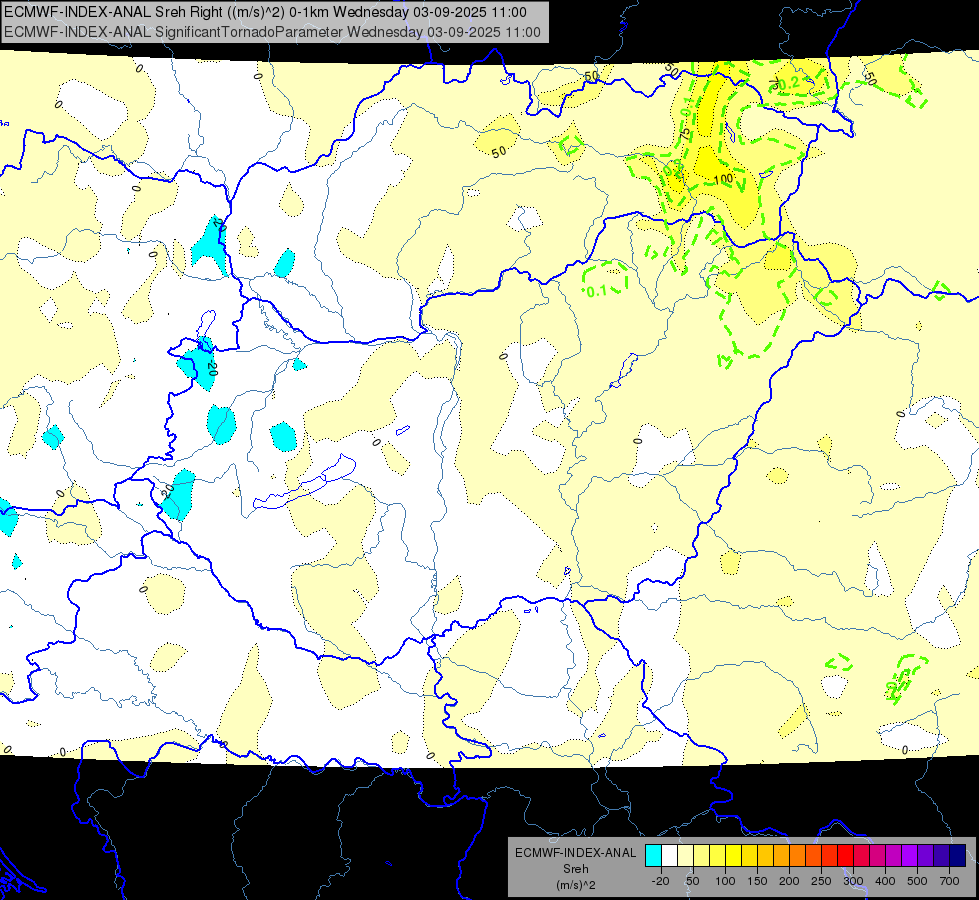Click the legend scale value 300
This screenshot has height=900, width=979.
(x=853, y=881)
